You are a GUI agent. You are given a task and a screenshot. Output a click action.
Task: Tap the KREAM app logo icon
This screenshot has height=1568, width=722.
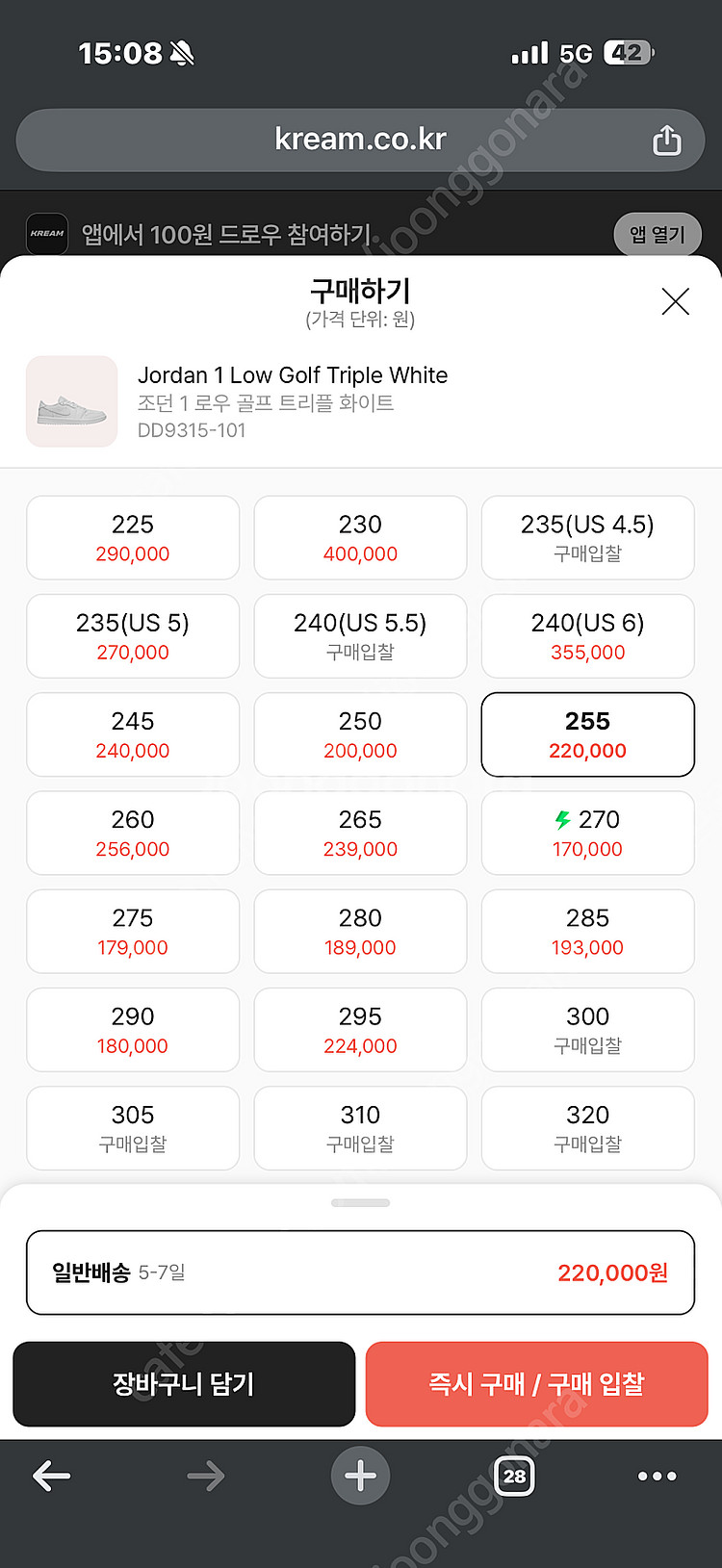(46, 234)
